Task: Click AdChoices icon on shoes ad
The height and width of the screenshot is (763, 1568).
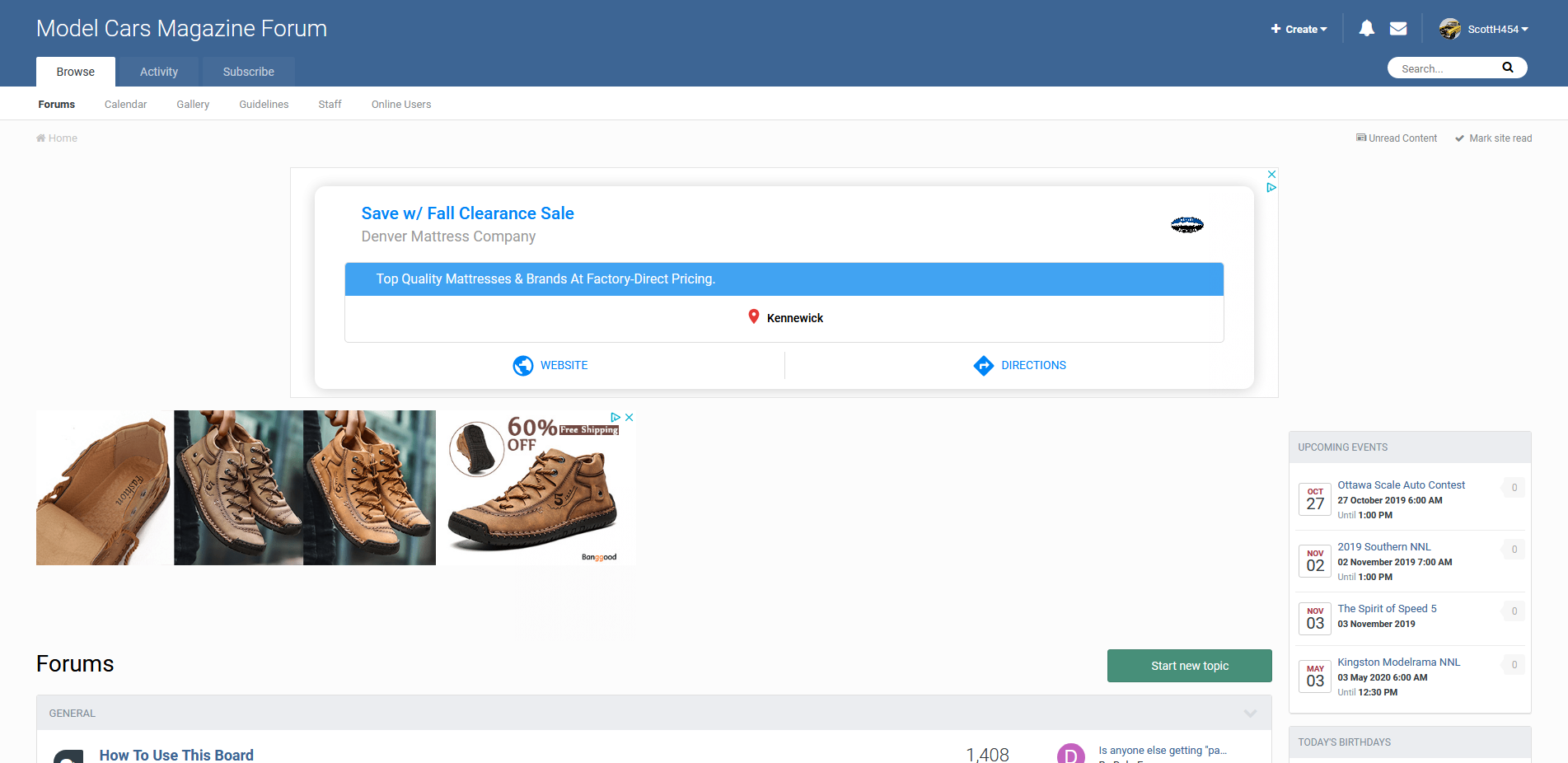Action: click(615, 418)
